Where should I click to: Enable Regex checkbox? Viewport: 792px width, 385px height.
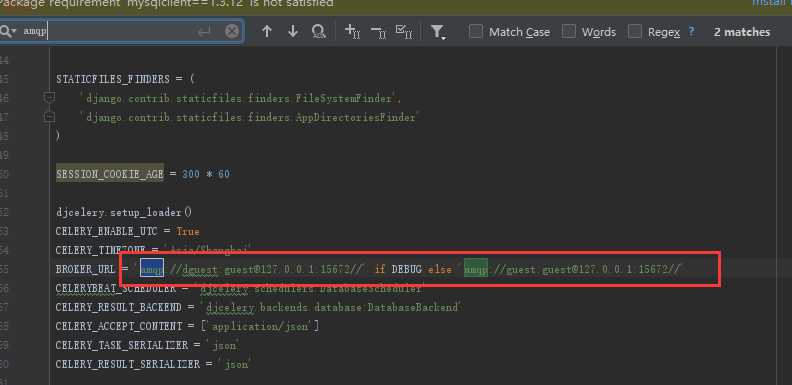(635, 31)
